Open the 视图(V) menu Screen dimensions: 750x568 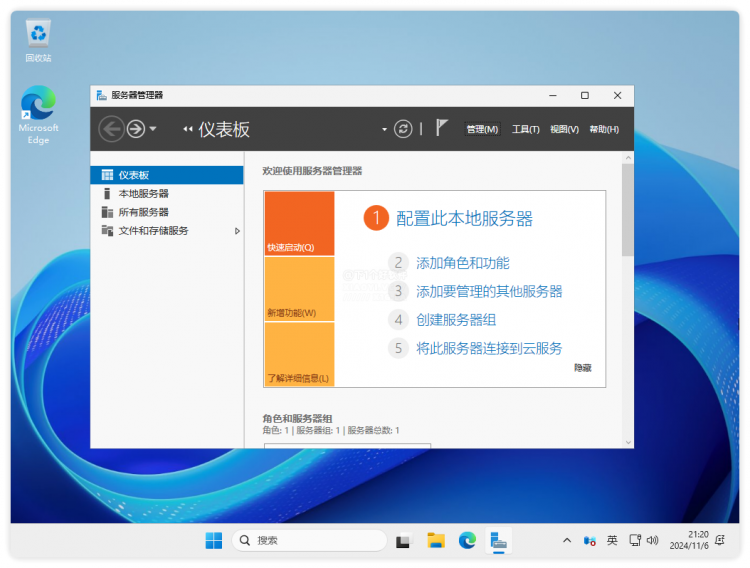pos(564,129)
